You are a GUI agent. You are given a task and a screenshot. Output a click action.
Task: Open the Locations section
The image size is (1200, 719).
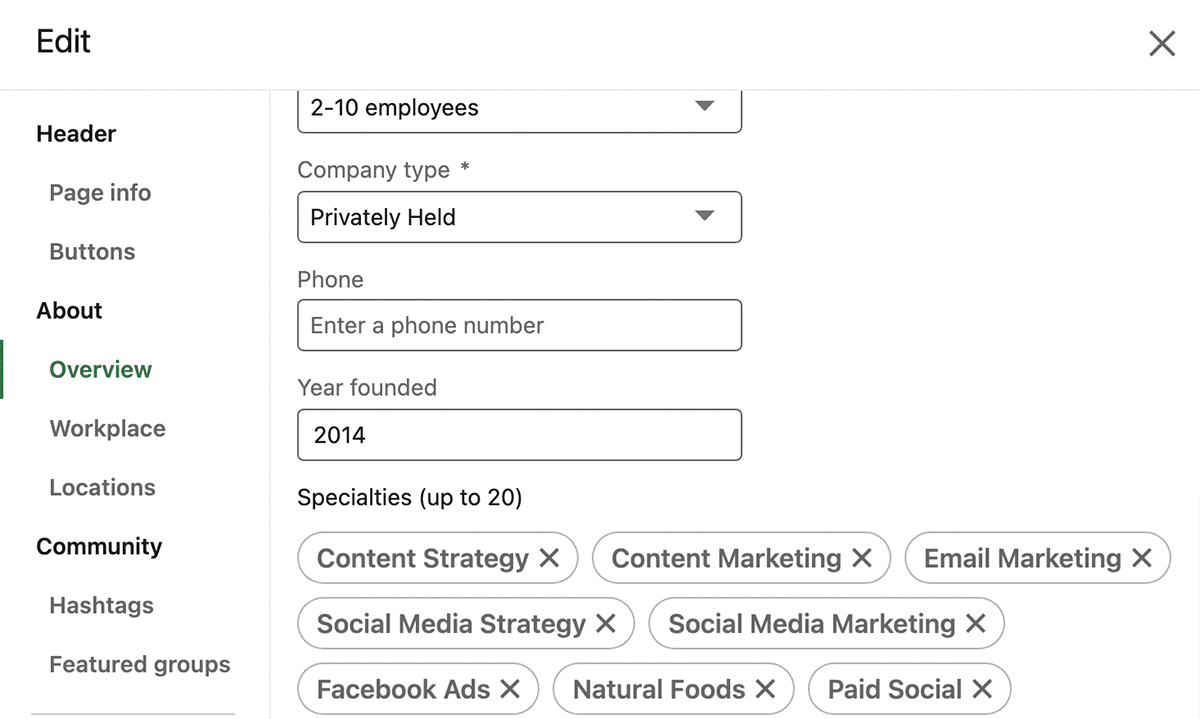coord(102,488)
